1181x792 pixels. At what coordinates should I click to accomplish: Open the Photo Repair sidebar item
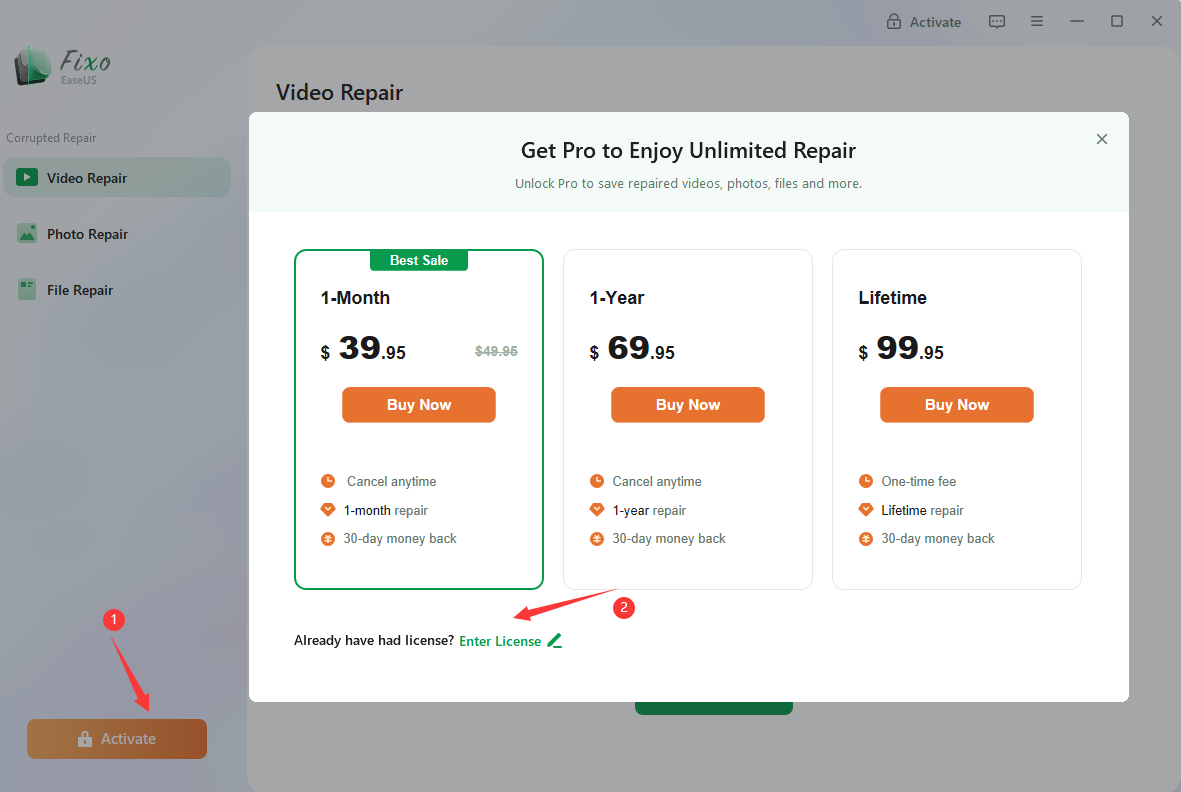pos(117,234)
